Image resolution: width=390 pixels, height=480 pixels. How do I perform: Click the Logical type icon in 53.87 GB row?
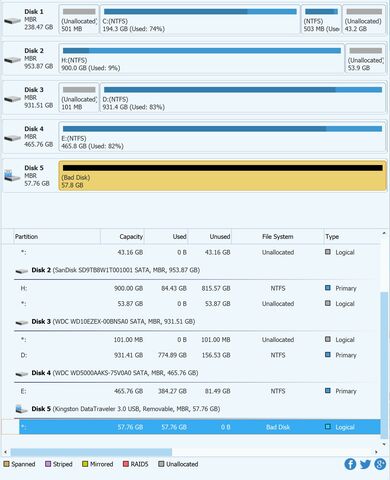point(328,303)
